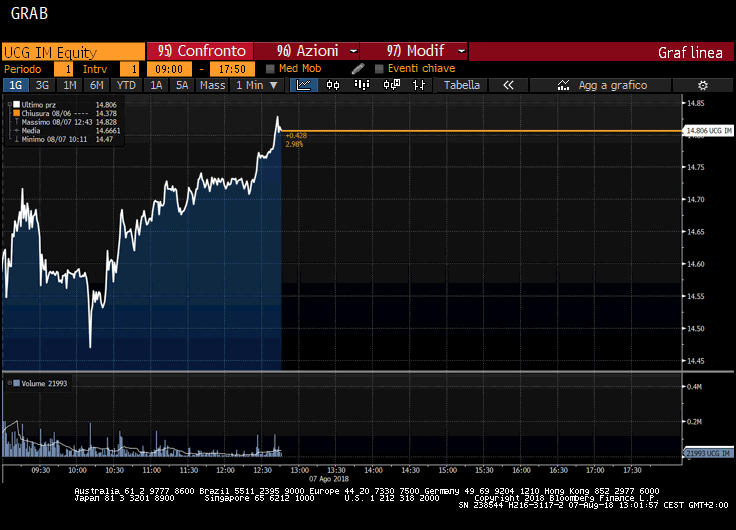
Task: Click the +0.428 change annotation
Action: 296,136
